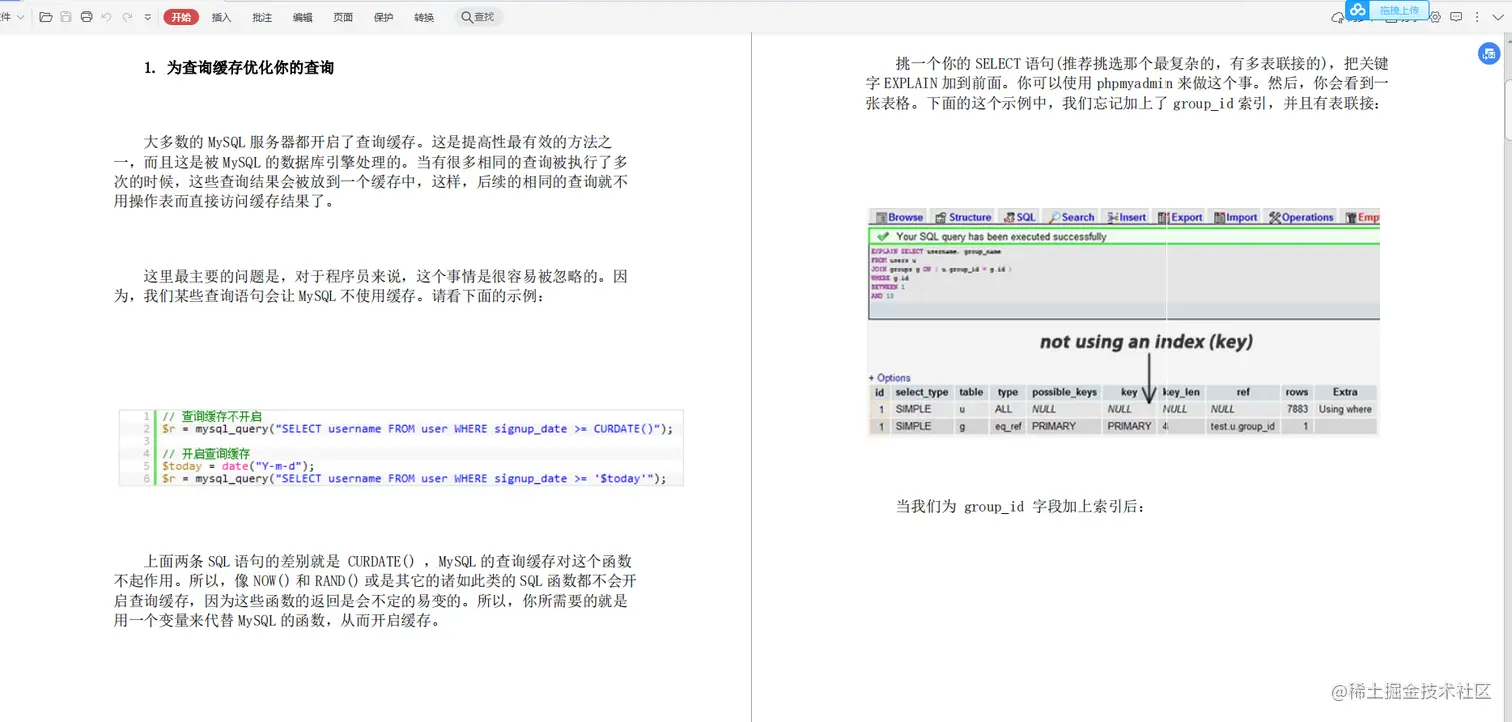Image resolution: width=1512 pixels, height=722 pixels.
Task: Click the code comment '// 开启查询缓存'
Action: point(205,453)
